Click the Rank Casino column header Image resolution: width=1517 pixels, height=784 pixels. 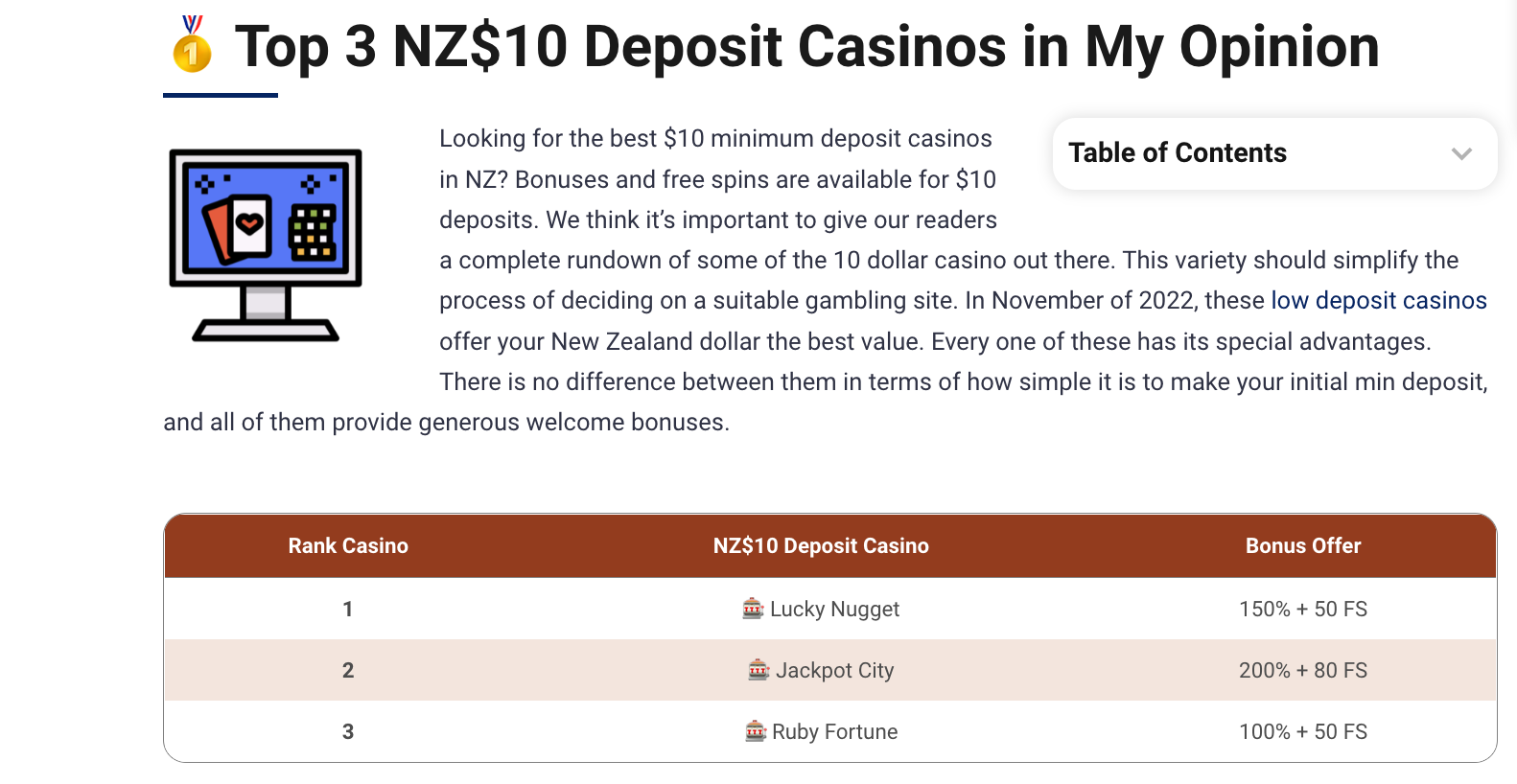(x=348, y=545)
